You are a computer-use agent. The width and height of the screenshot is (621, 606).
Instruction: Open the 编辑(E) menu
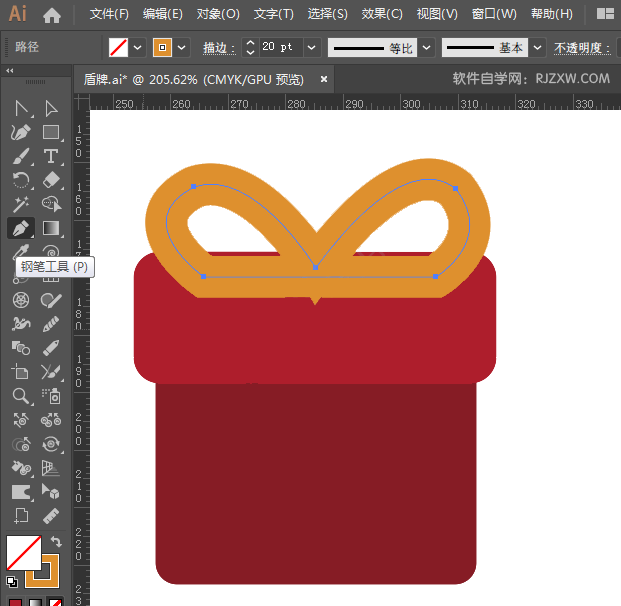pyautogui.click(x=163, y=14)
